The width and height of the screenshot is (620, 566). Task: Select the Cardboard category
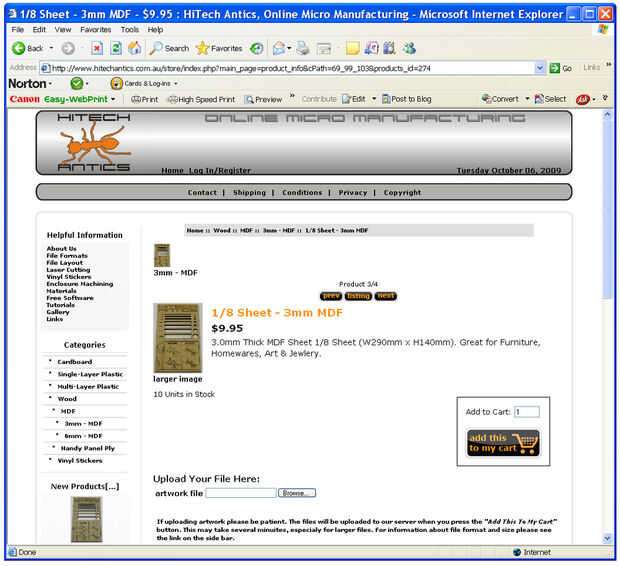pyautogui.click(x=75, y=362)
